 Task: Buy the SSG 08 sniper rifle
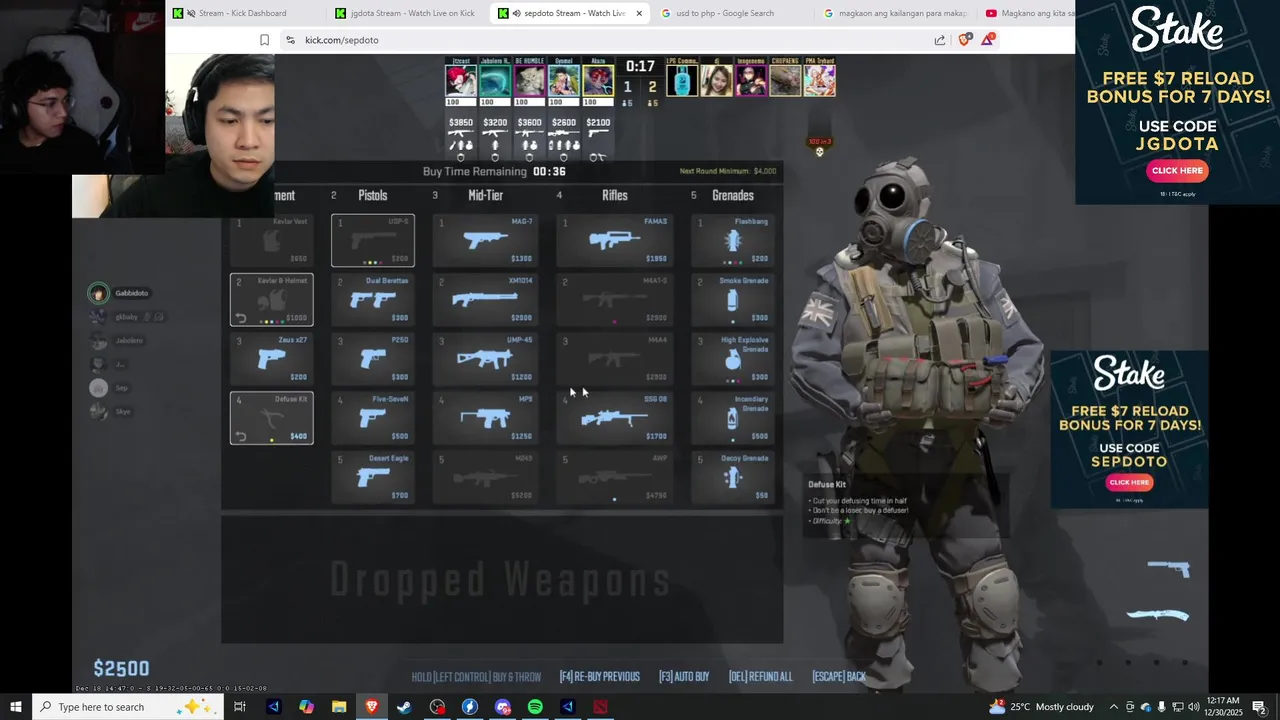pyautogui.click(x=614, y=418)
